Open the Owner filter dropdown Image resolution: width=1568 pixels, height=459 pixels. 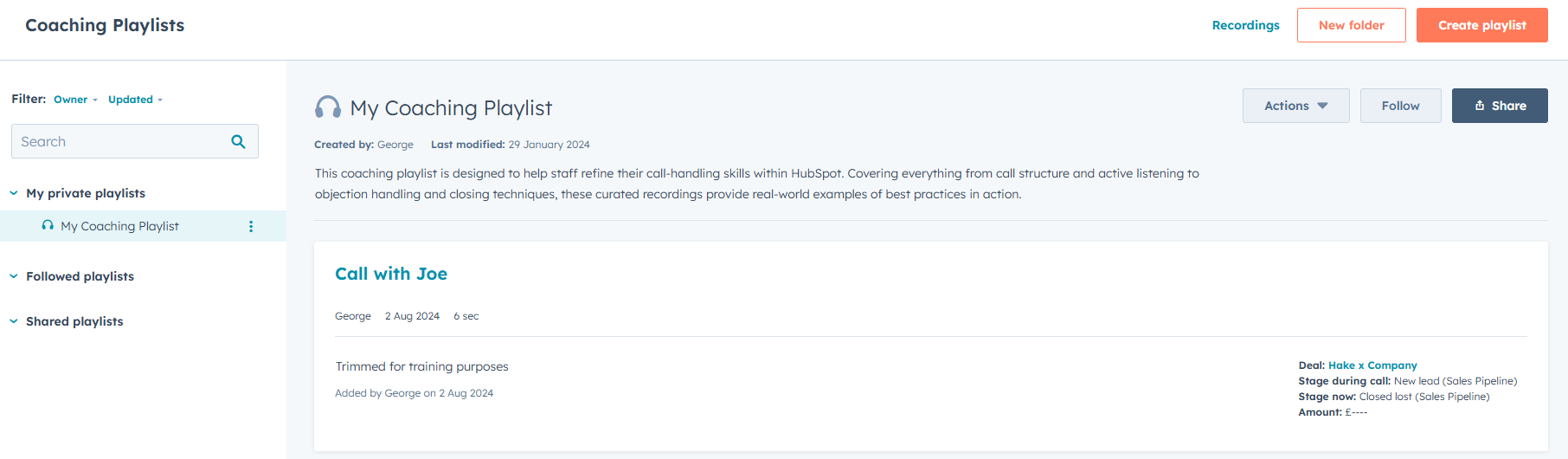(x=75, y=100)
